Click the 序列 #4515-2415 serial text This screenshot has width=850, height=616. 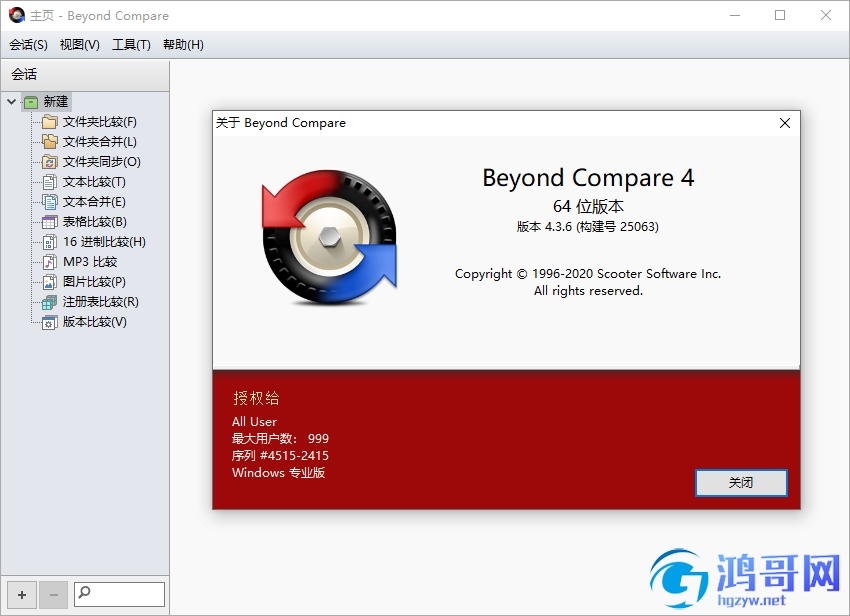coord(280,455)
